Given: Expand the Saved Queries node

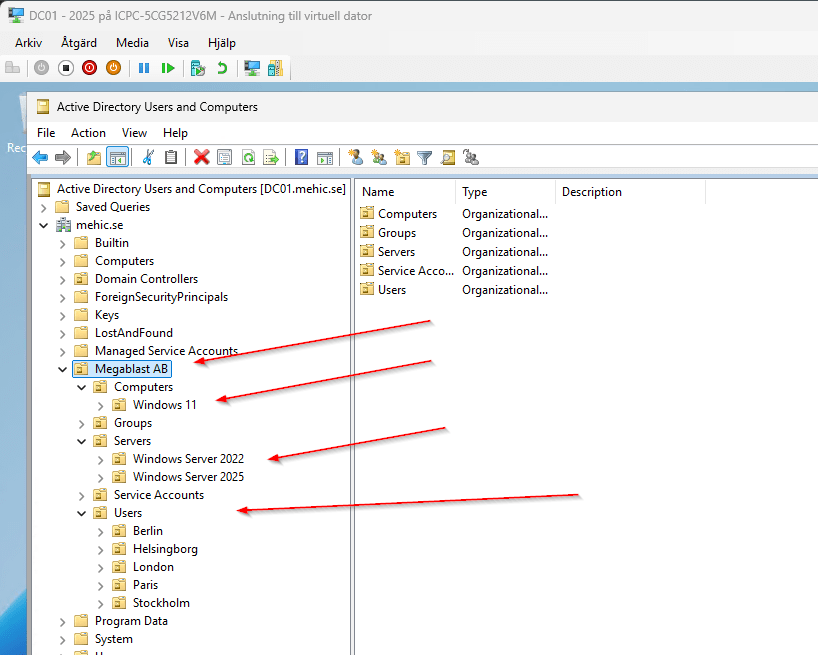Looking at the screenshot, I should [44, 207].
